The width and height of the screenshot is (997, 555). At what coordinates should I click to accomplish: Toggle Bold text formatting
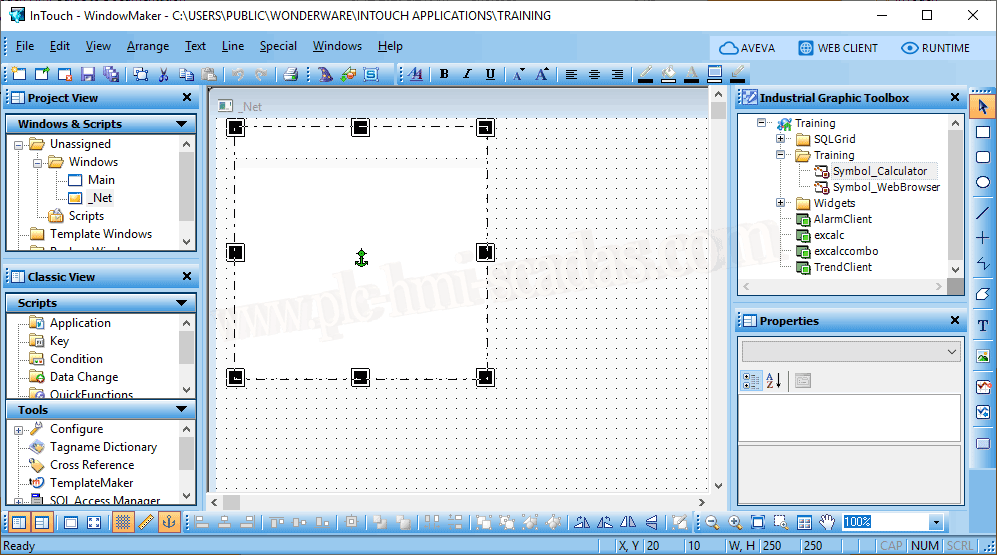point(444,74)
